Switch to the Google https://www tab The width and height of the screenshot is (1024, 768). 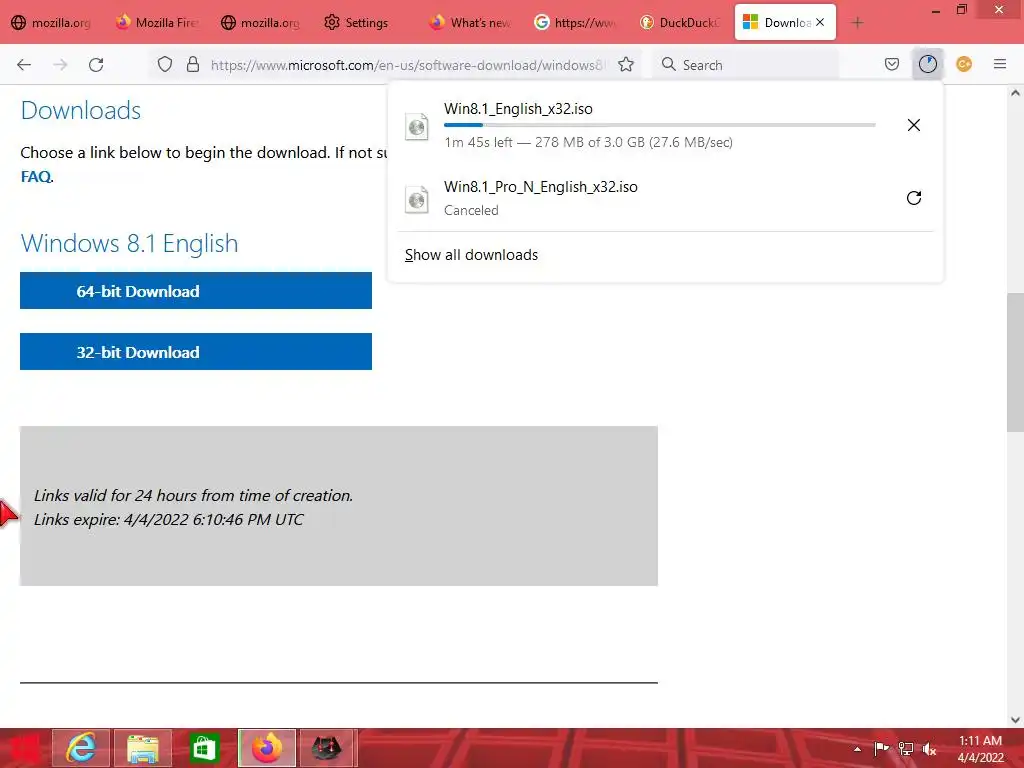tap(575, 23)
